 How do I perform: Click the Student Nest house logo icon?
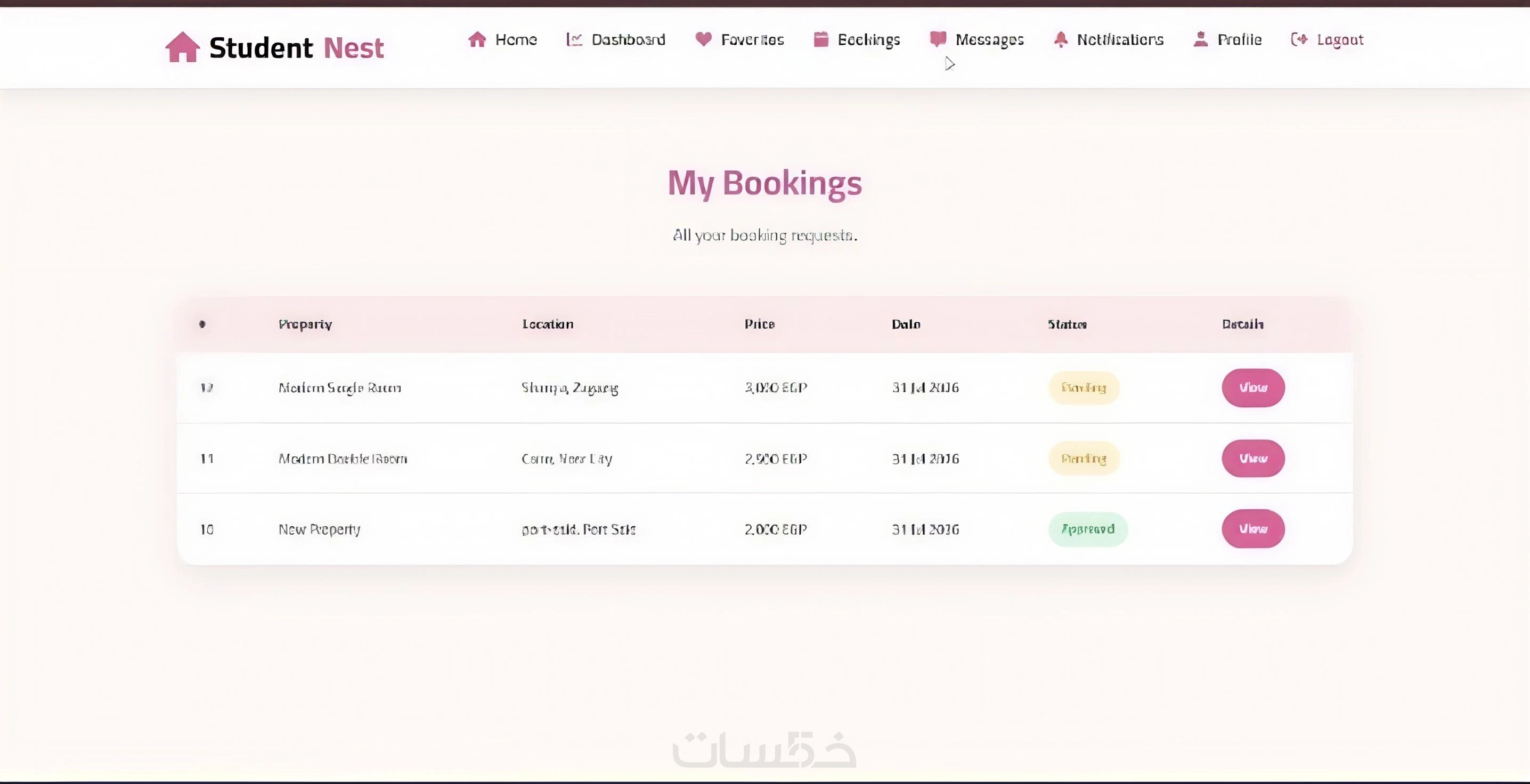pyautogui.click(x=182, y=47)
